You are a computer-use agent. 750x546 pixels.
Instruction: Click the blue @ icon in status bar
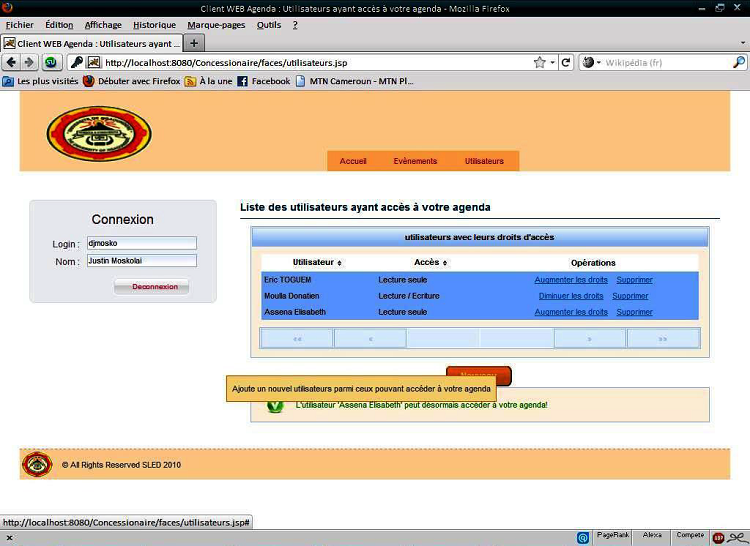583,537
